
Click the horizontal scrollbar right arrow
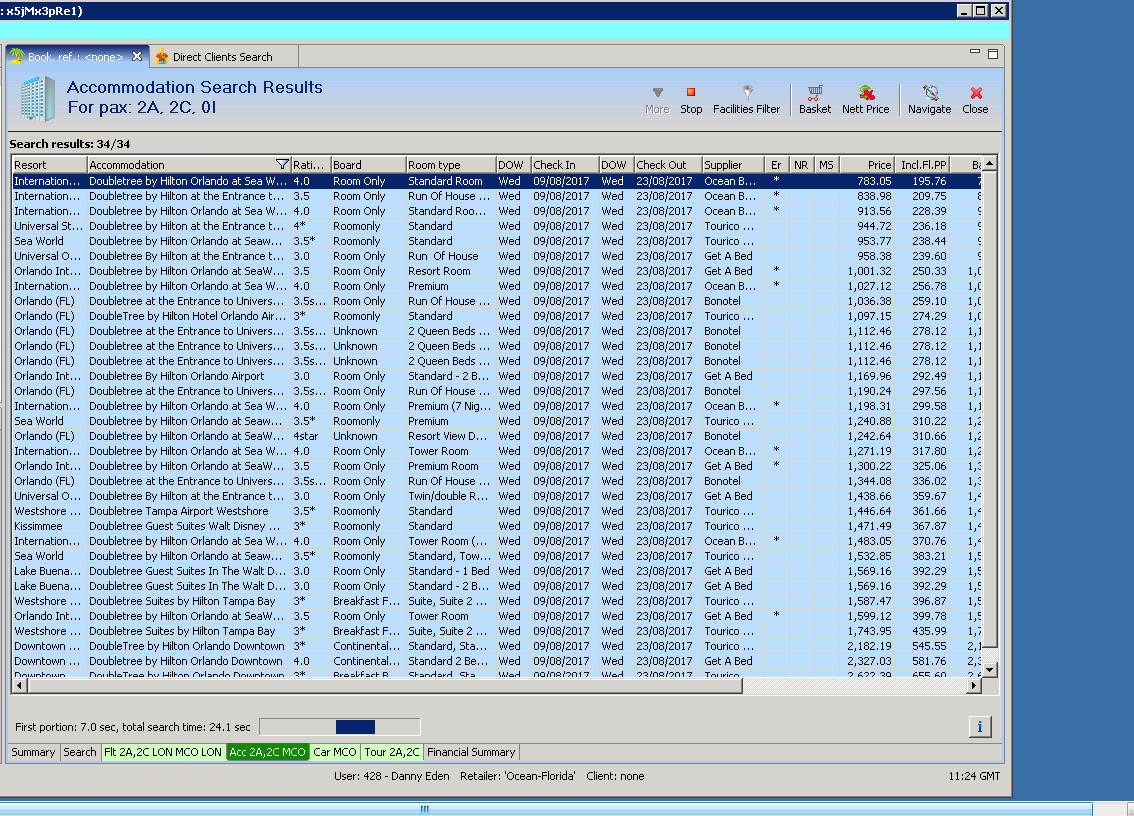974,685
